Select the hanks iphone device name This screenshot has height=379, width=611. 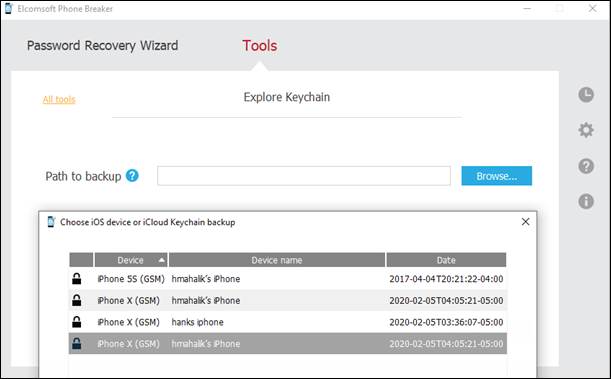[x=198, y=322]
